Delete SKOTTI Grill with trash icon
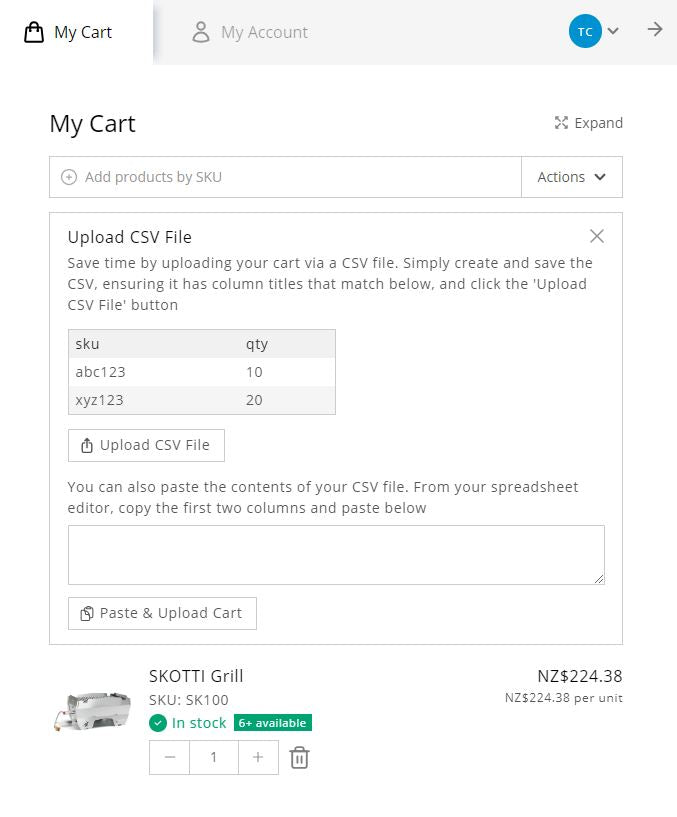The width and height of the screenshot is (677, 817). click(299, 757)
